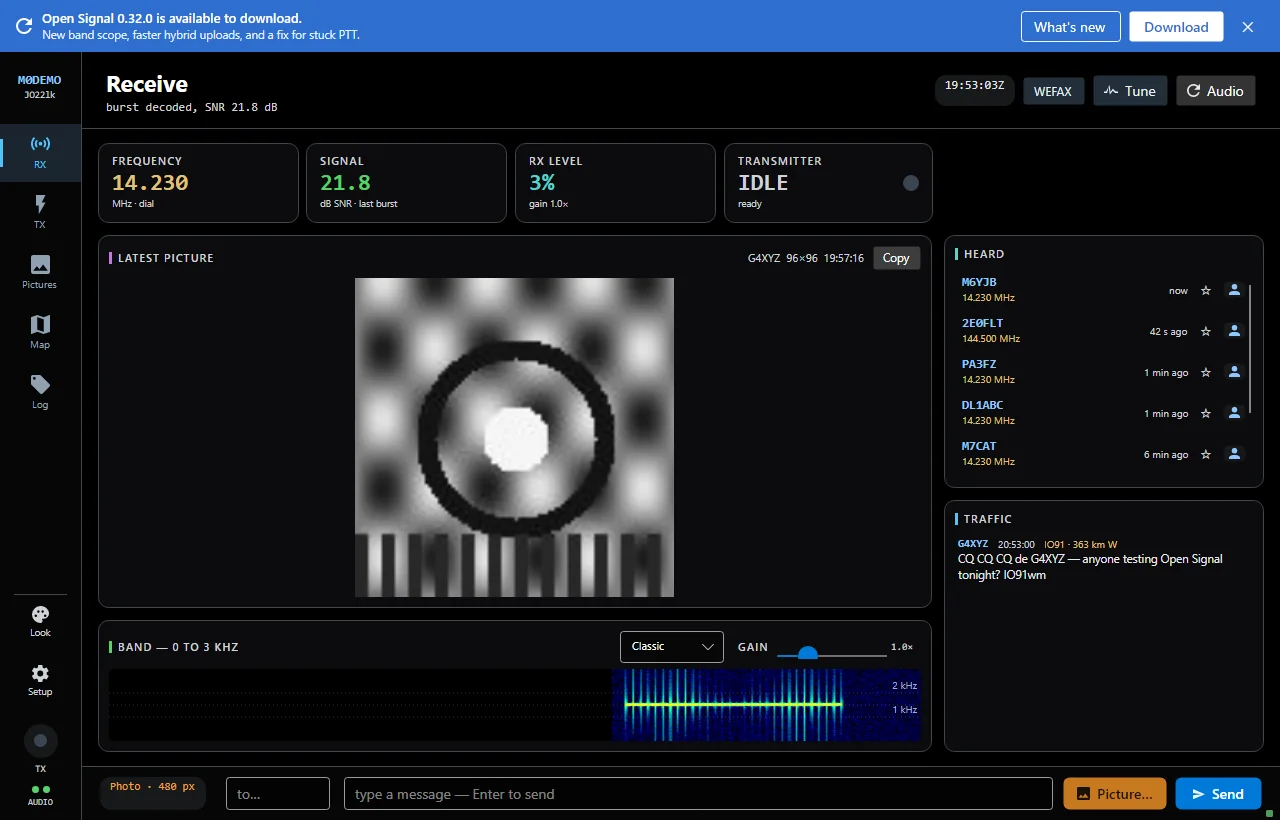
Task: Click the 144.500 MHz frequency under 2E0FLT
Action: pyautogui.click(x=991, y=339)
